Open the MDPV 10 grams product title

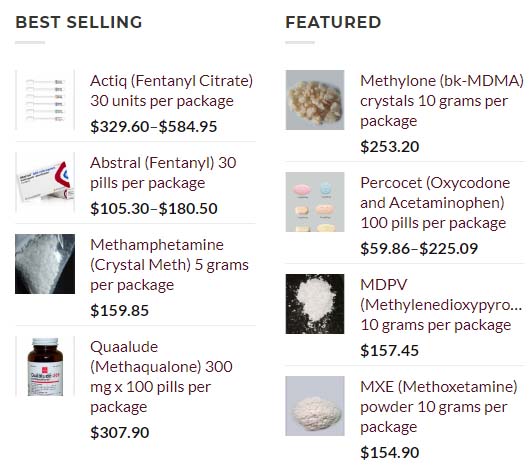point(441,305)
